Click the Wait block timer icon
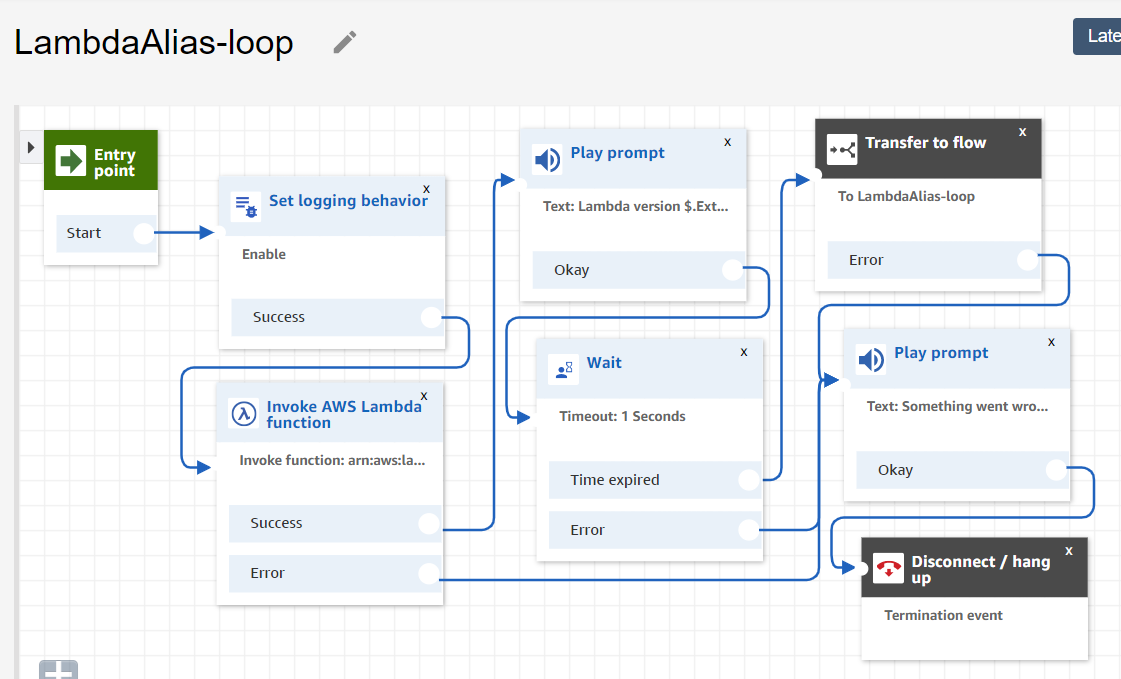1121x679 pixels. pos(562,368)
